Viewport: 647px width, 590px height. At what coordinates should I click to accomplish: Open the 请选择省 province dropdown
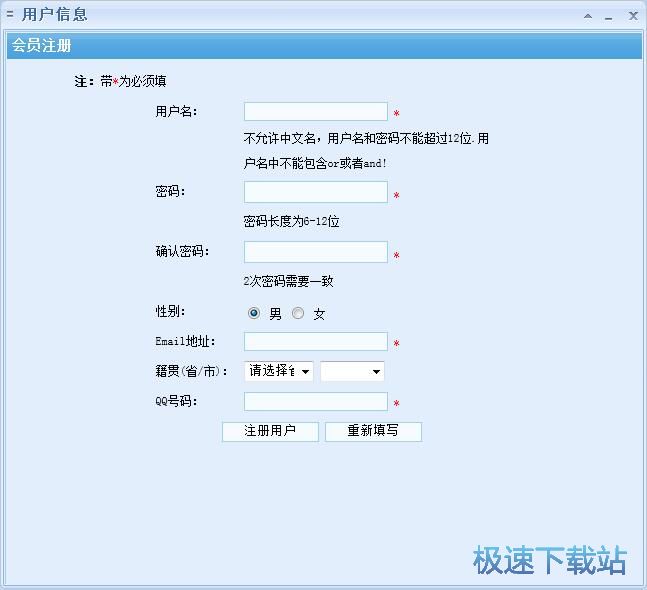click(x=279, y=371)
